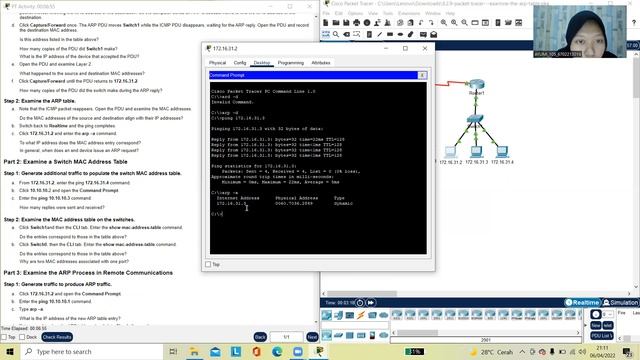
Task: Add a Place Note to workspace
Action: tap(369, 35)
